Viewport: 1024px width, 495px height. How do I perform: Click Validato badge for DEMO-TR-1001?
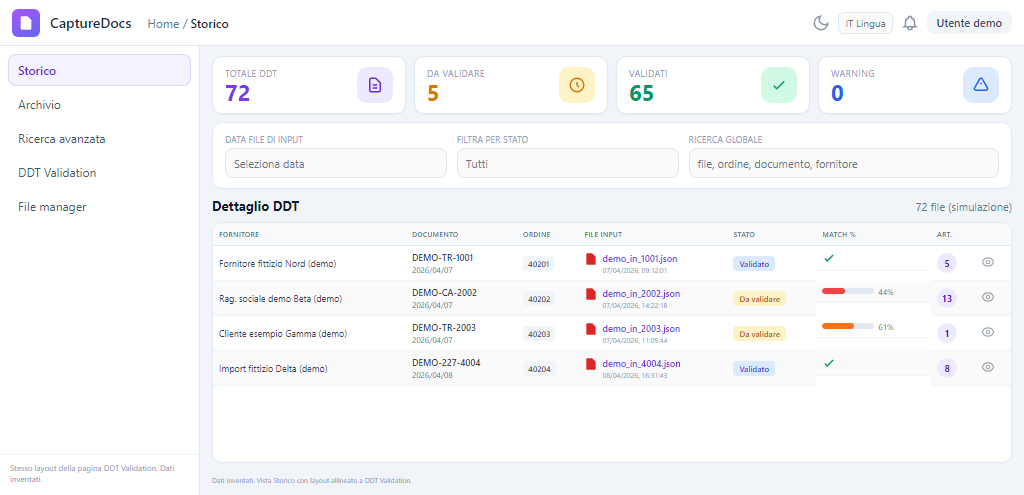tap(754, 264)
